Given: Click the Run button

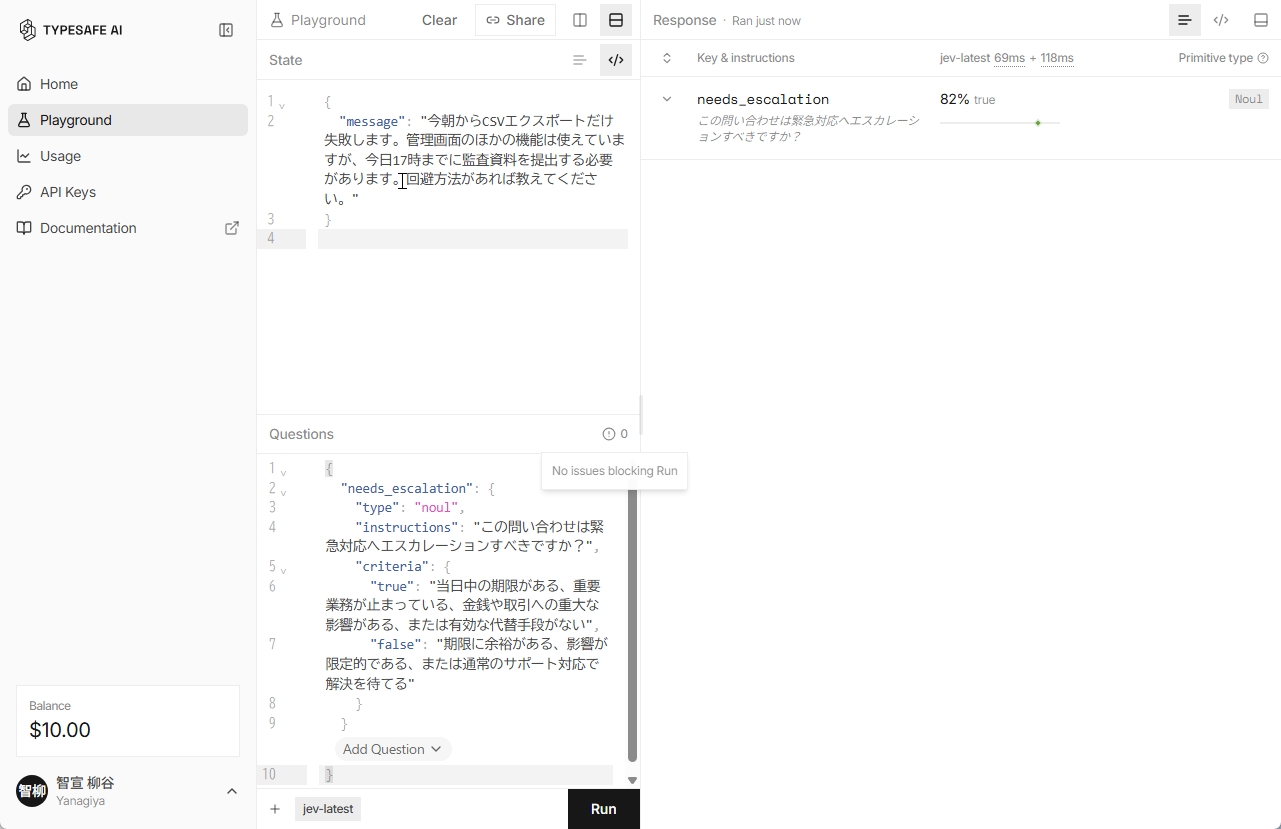Looking at the screenshot, I should (603, 809).
